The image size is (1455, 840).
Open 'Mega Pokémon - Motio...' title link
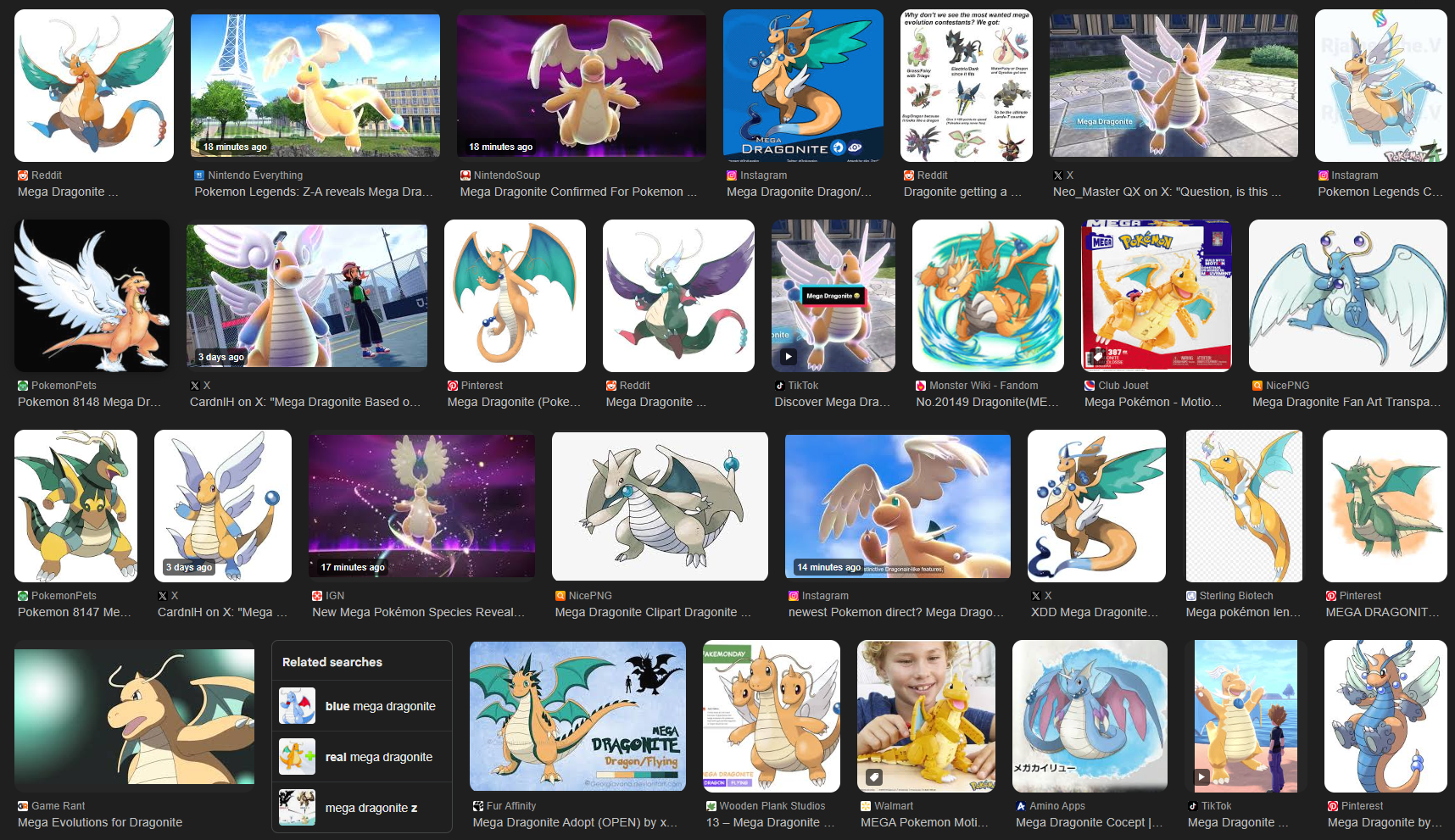point(1153,402)
